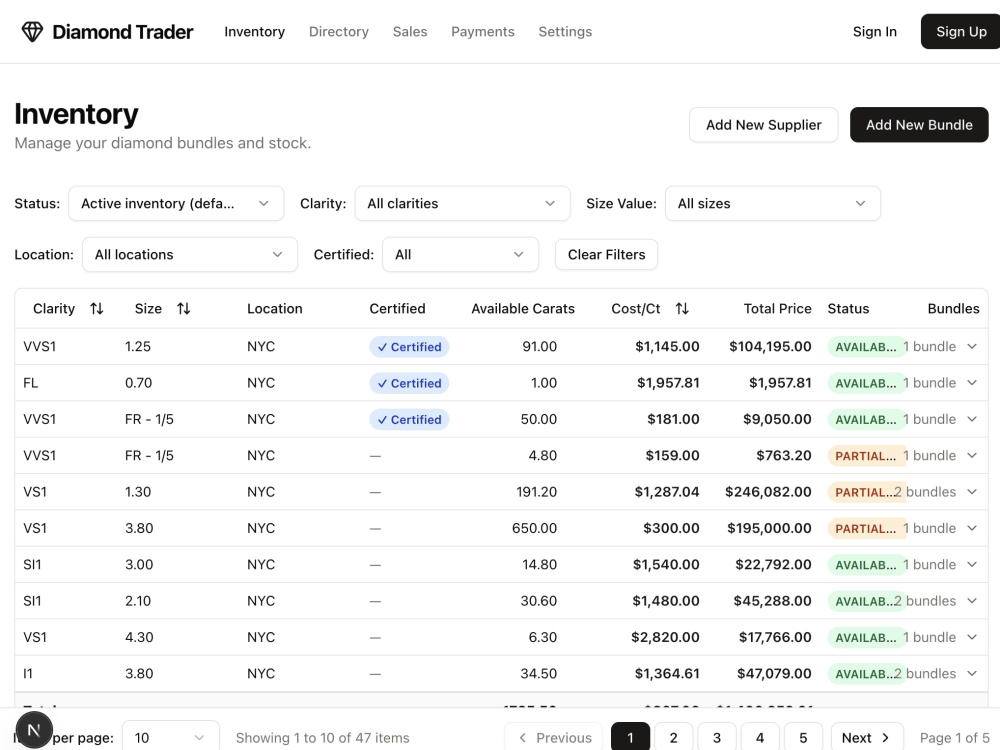The width and height of the screenshot is (1000, 750).
Task: Go to the Next page
Action: tap(867, 738)
